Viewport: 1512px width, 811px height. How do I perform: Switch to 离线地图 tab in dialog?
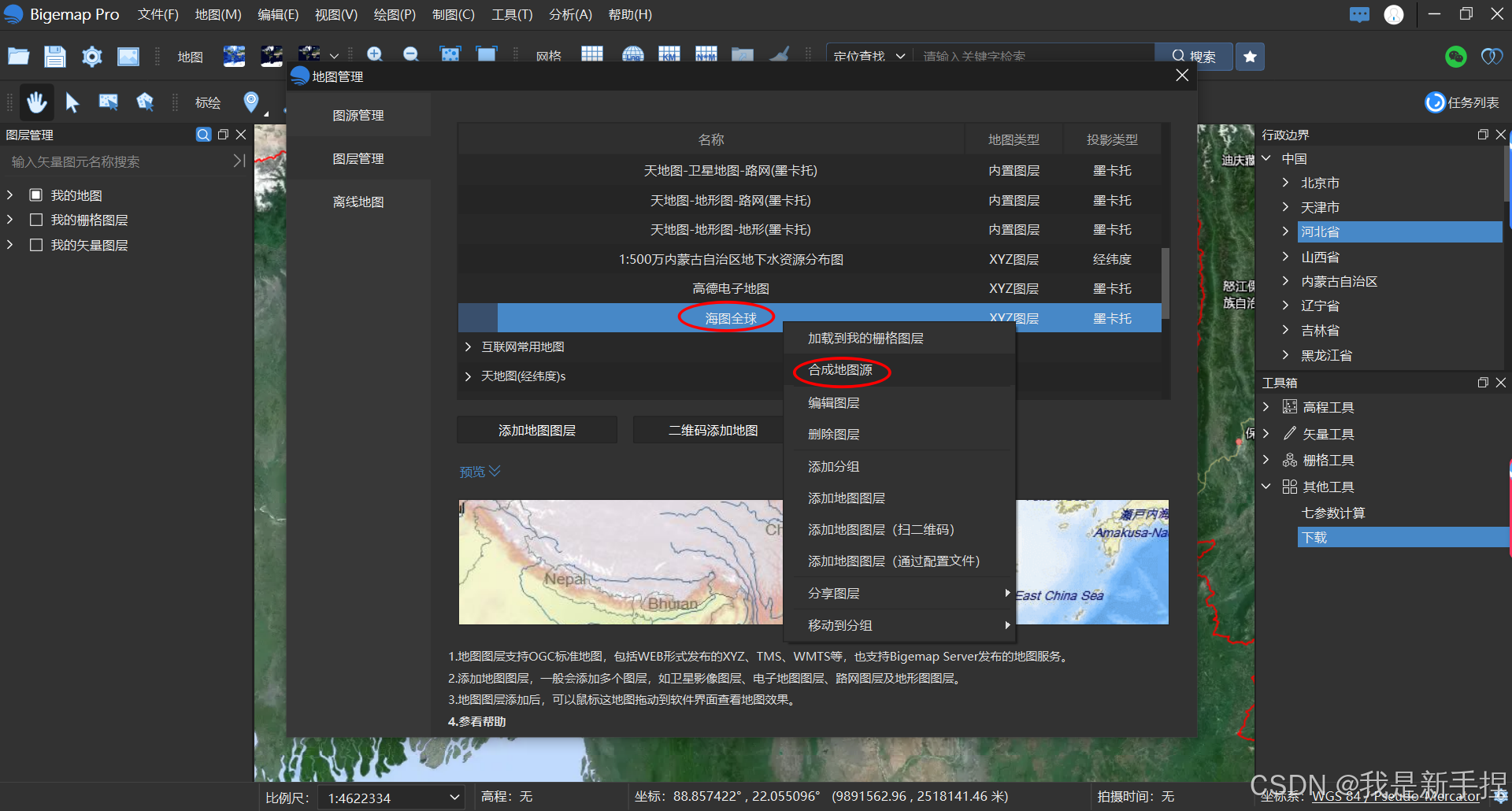coord(358,202)
